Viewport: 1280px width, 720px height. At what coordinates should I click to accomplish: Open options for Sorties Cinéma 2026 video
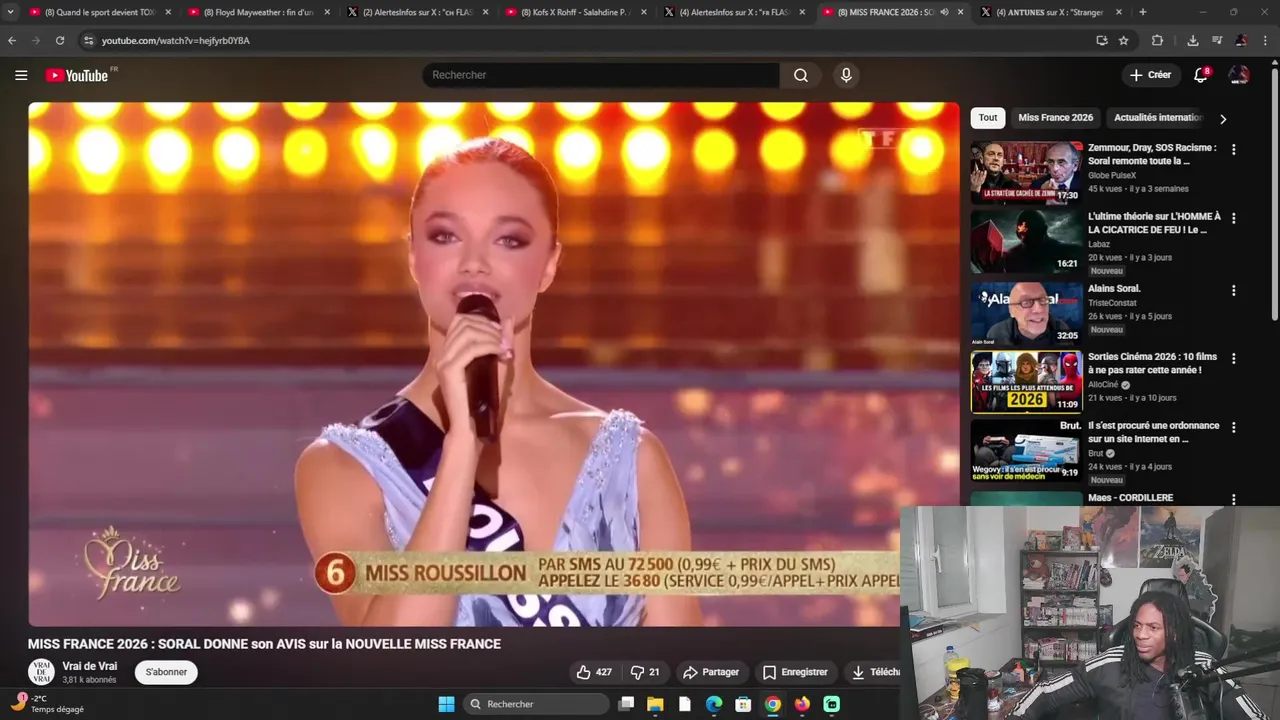1233,358
